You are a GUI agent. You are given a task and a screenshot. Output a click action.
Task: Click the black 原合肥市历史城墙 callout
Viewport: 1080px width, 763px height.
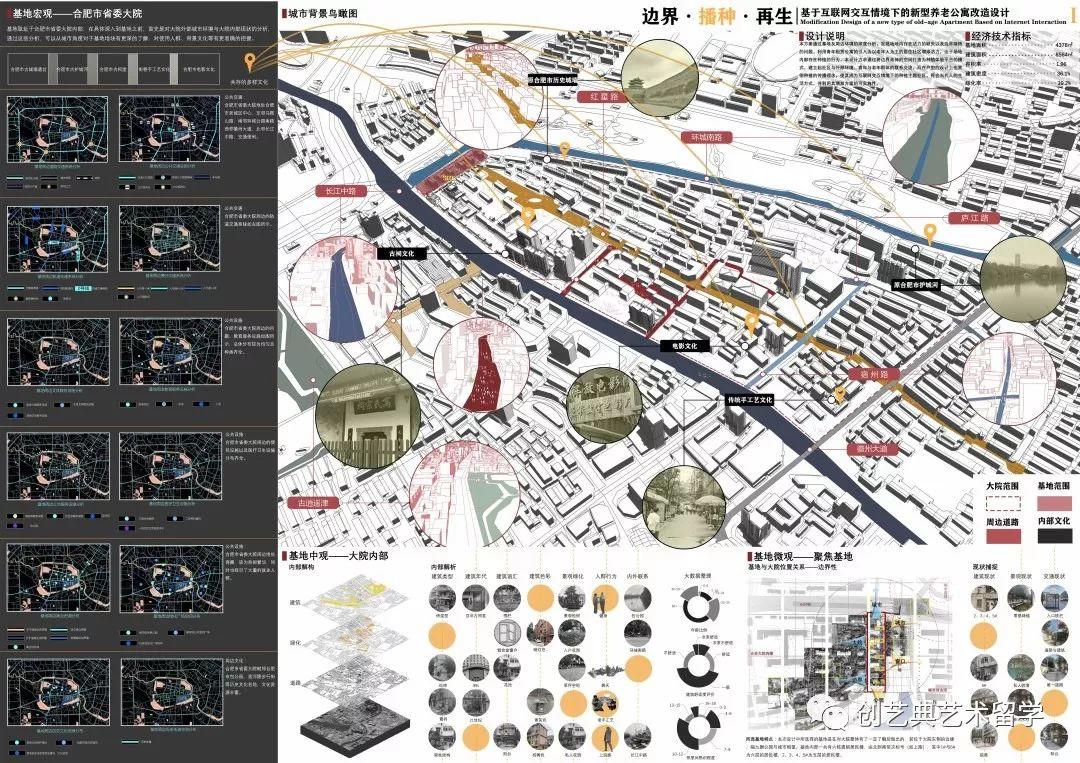(552, 80)
